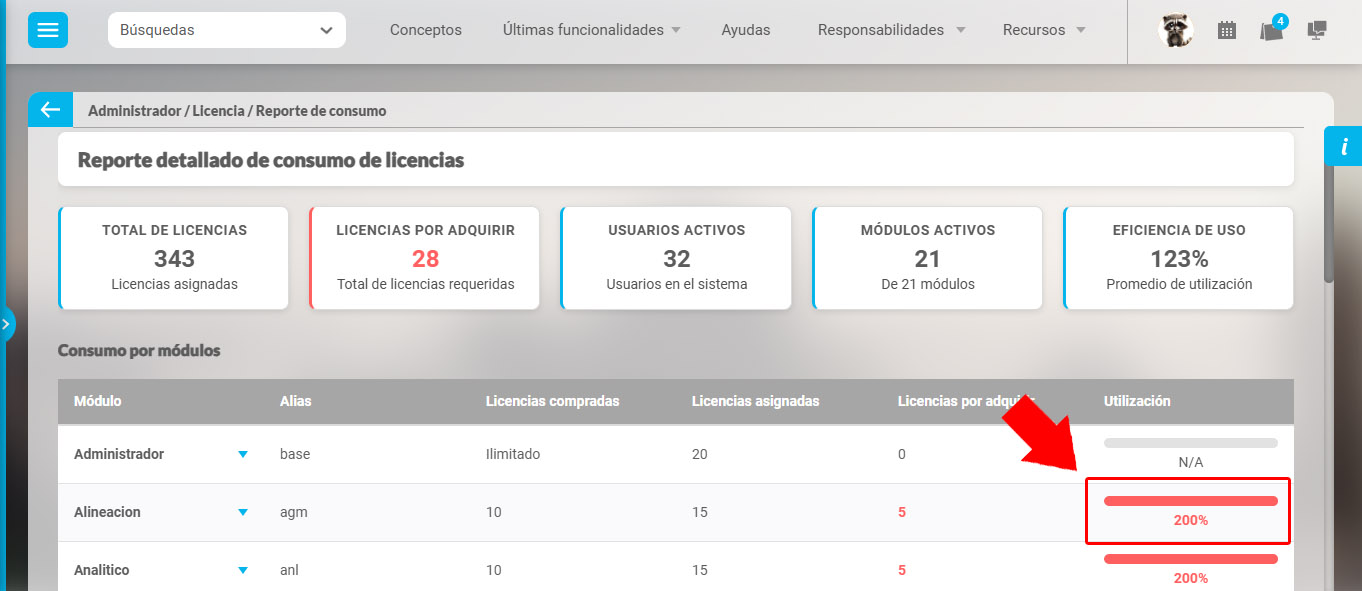Open the calendar icon in the top bar
The height and width of the screenshot is (591, 1362).
pyautogui.click(x=1227, y=30)
